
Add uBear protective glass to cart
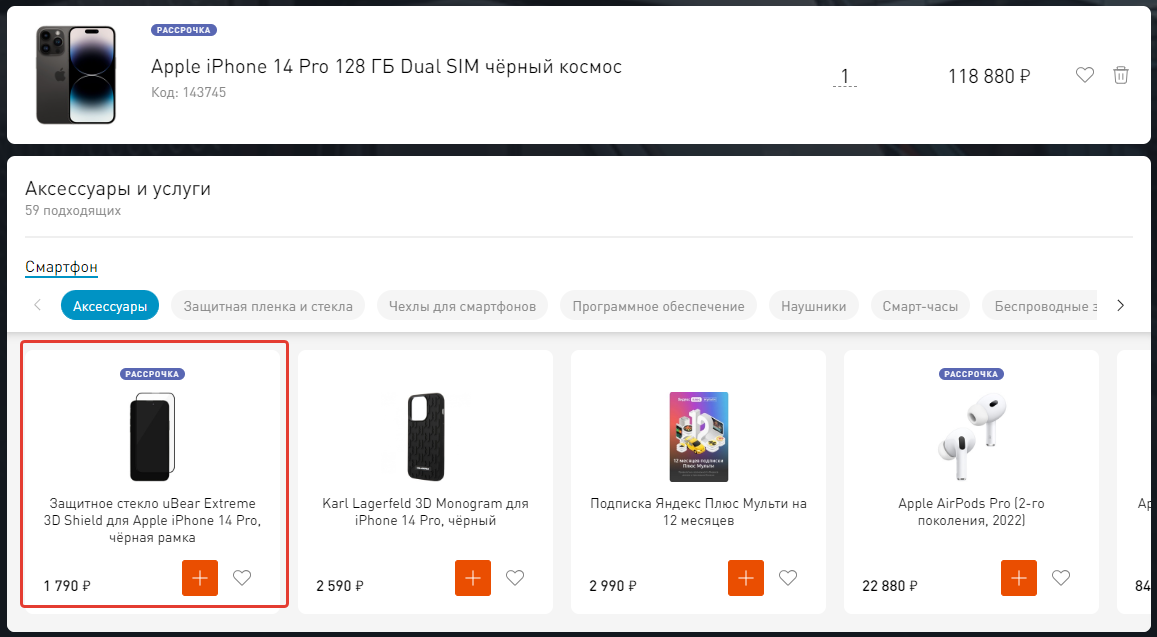click(200, 578)
